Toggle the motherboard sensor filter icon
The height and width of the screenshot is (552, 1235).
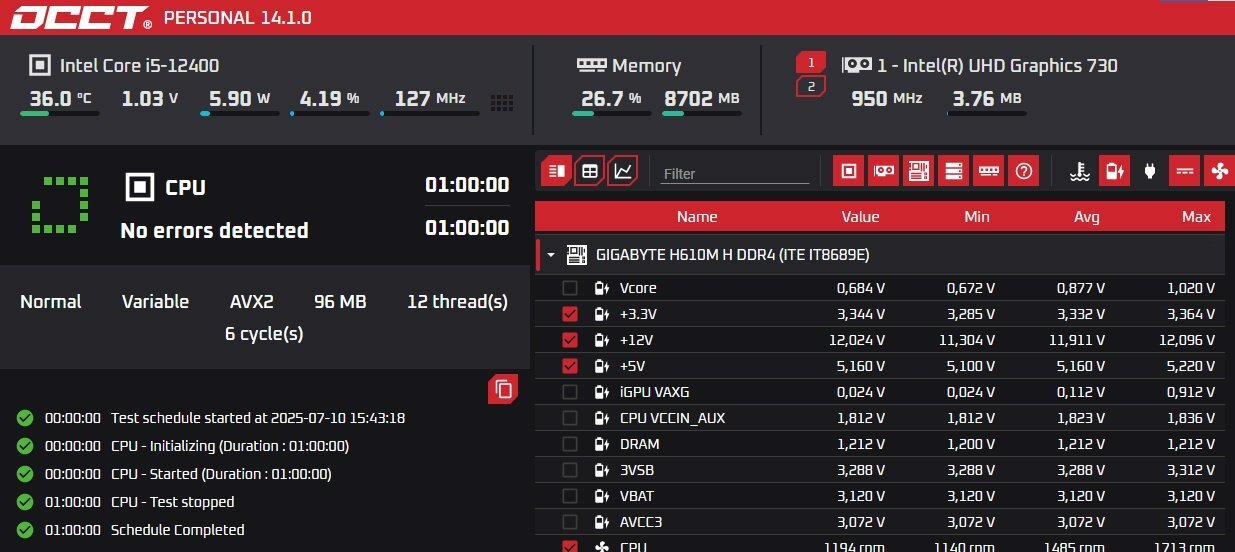919,171
